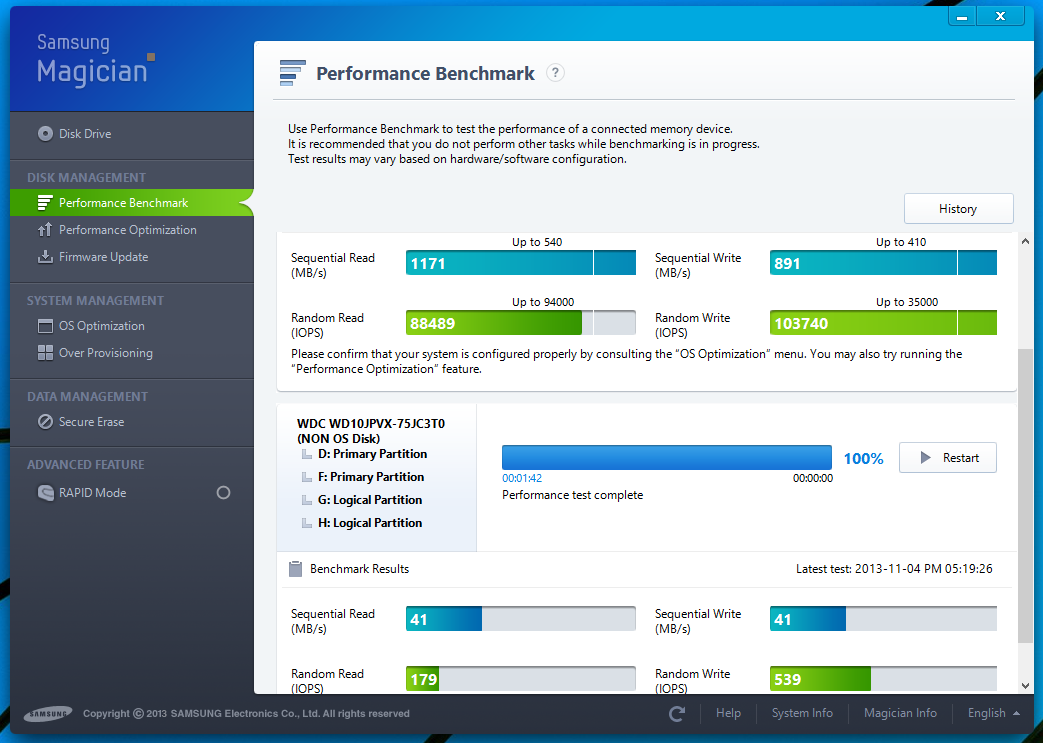The height and width of the screenshot is (743, 1043).
Task: Click the Performance Optimization arrows icon
Action: (45, 230)
